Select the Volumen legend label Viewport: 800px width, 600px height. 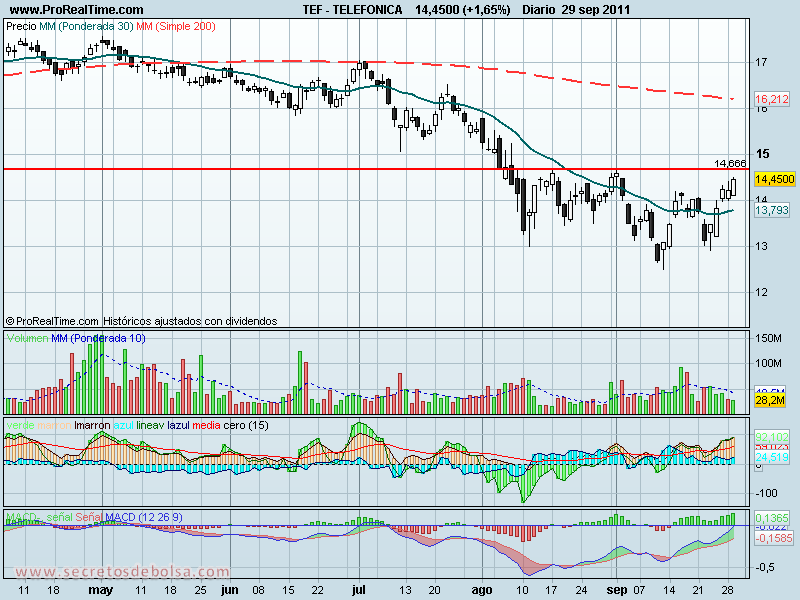pyautogui.click(x=28, y=338)
